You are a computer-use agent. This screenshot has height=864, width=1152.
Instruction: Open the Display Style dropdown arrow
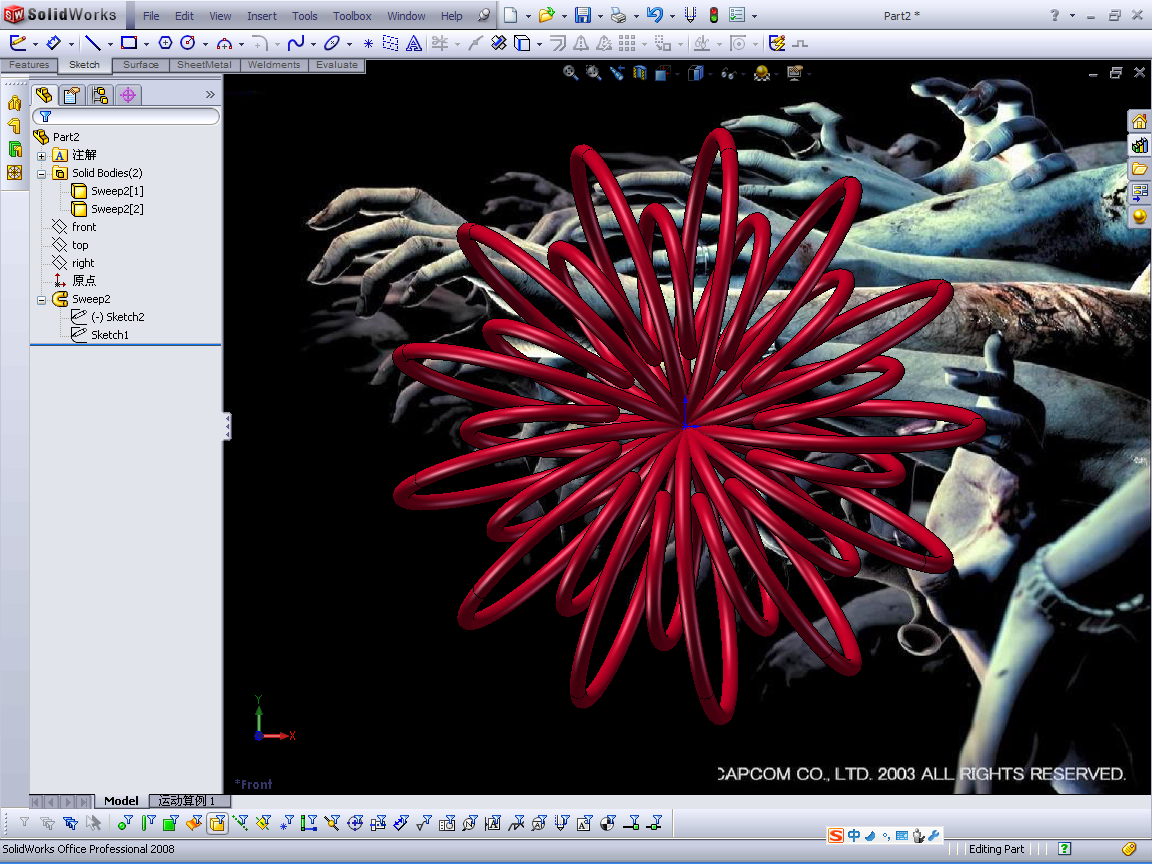[x=710, y=73]
